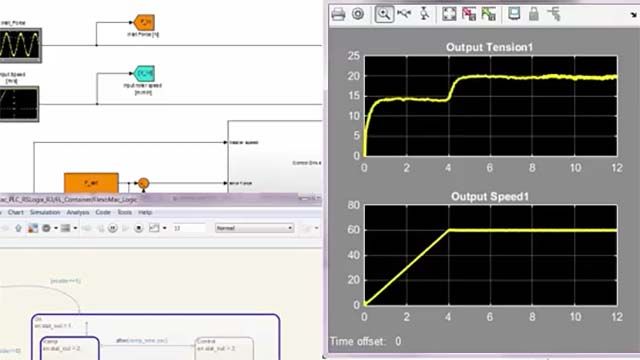Toggle floating scope icon

pos(514,14)
